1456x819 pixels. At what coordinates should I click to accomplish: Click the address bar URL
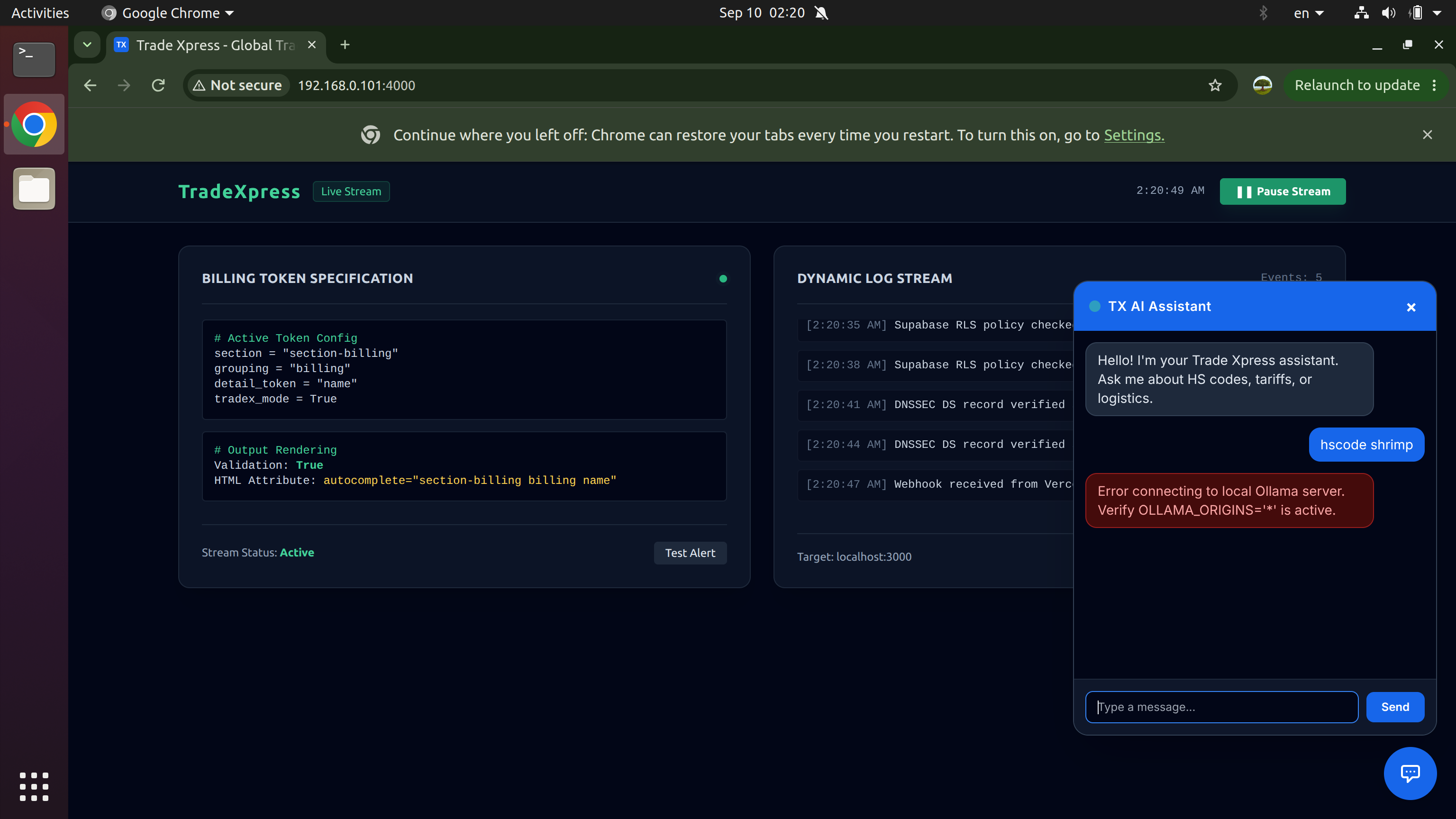click(356, 85)
